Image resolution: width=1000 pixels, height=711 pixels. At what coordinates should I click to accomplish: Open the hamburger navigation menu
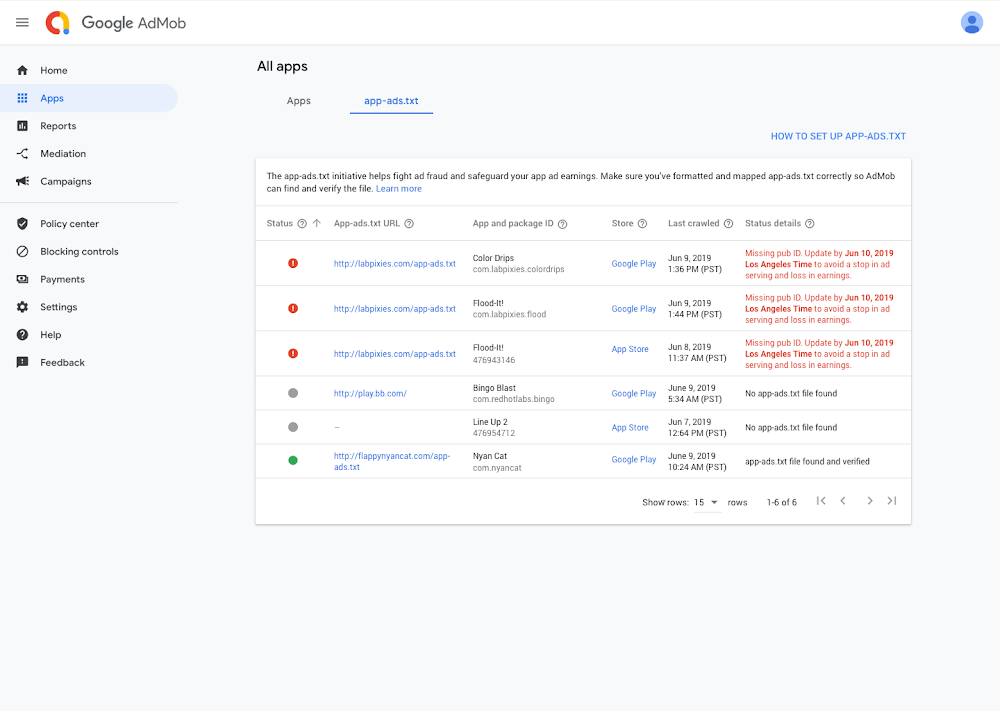click(x=22, y=22)
